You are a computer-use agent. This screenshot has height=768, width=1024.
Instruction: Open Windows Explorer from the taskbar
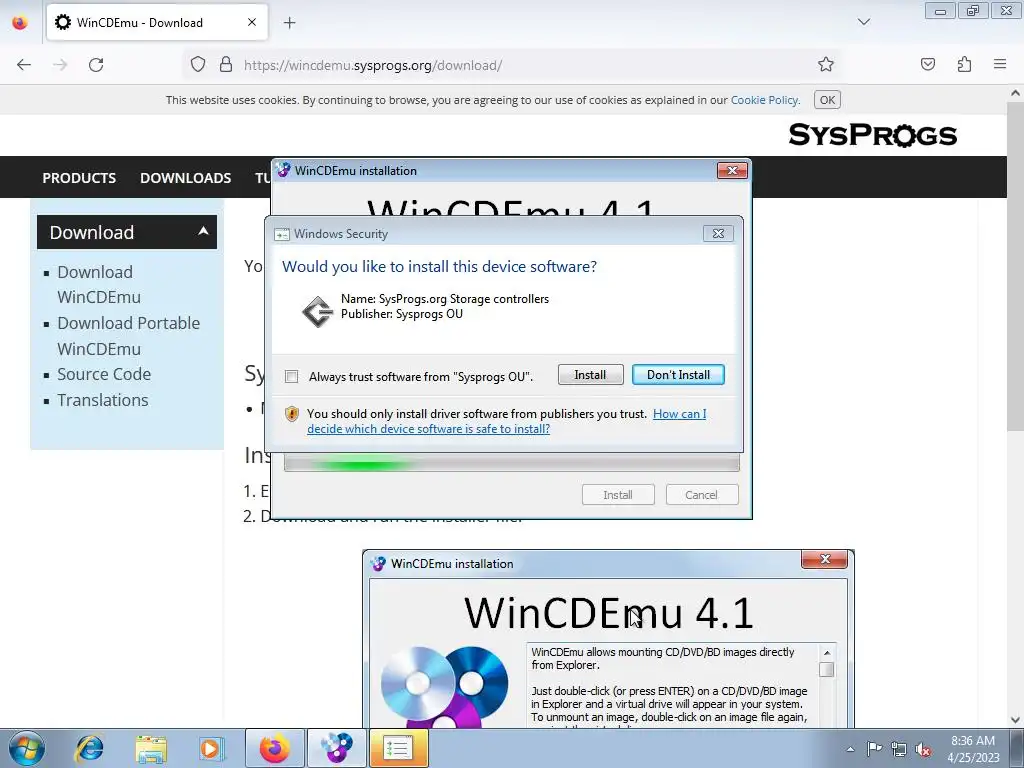pos(151,748)
